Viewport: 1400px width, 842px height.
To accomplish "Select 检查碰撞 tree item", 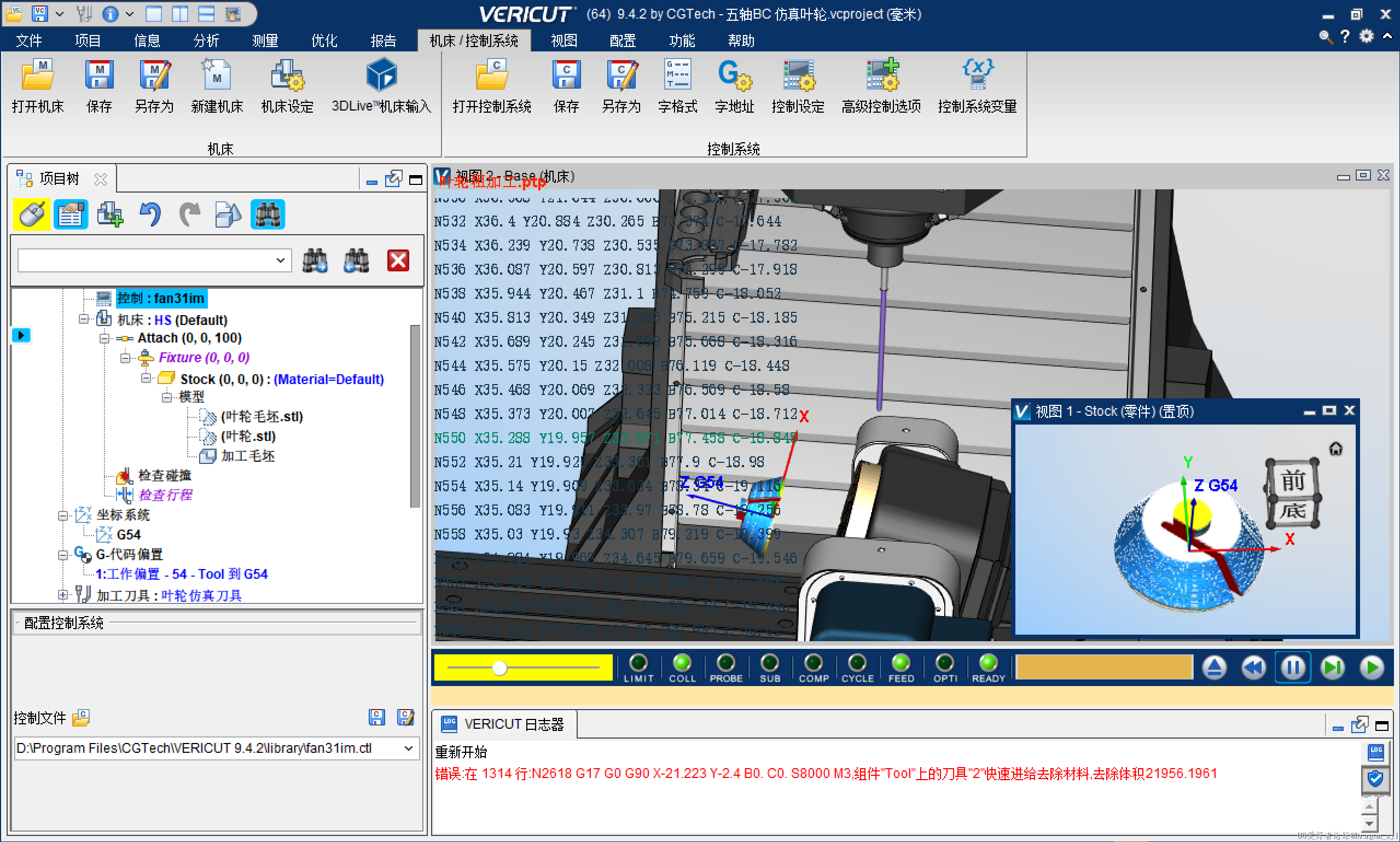I will pos(165,475).
